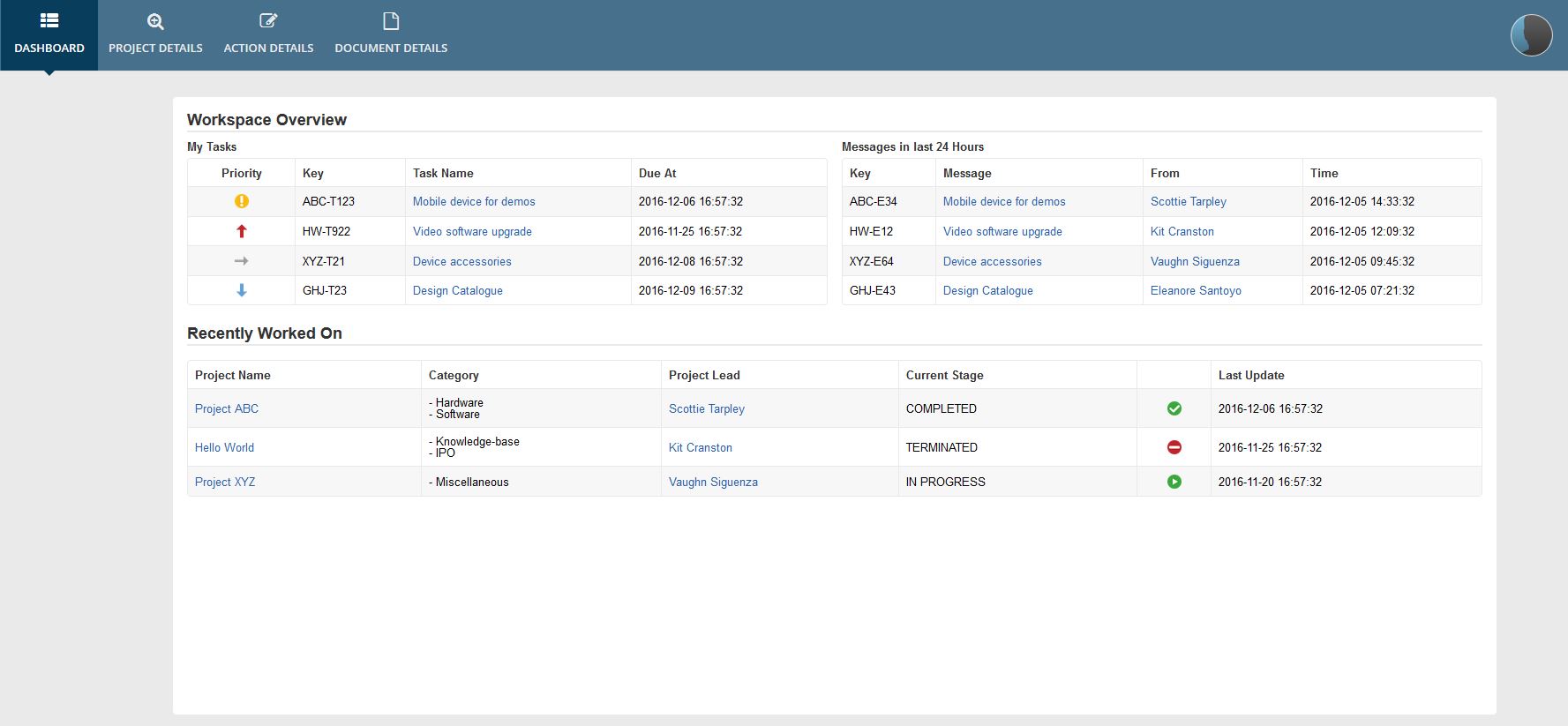The width and height of the screenshot is (1568, 726).
Task: Open project lead Kit Cranston link
Action: [701, 447]
